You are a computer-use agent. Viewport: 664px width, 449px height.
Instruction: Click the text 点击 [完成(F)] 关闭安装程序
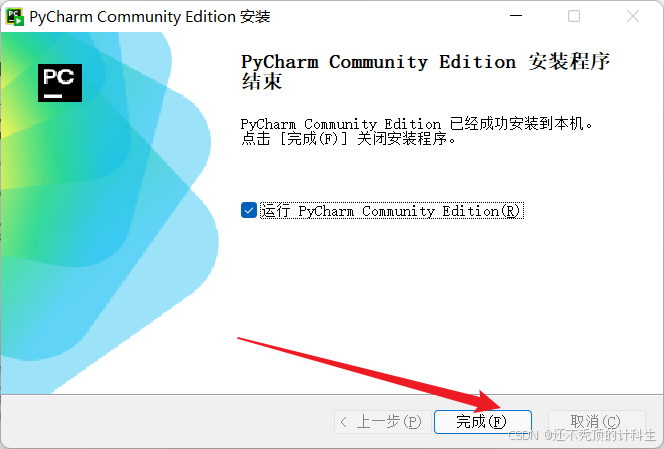(348, 139)
